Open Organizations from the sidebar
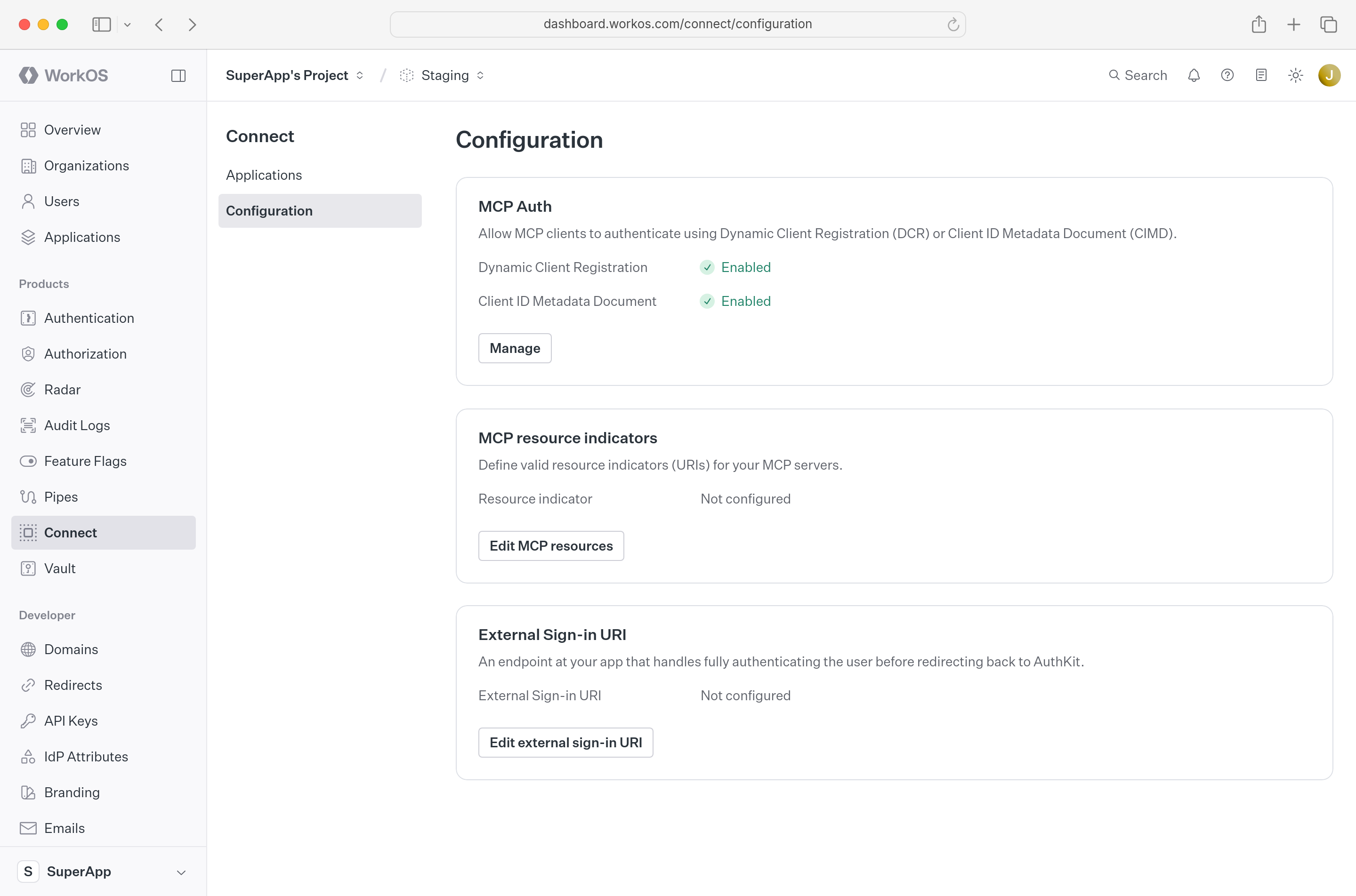 (104, 166)
